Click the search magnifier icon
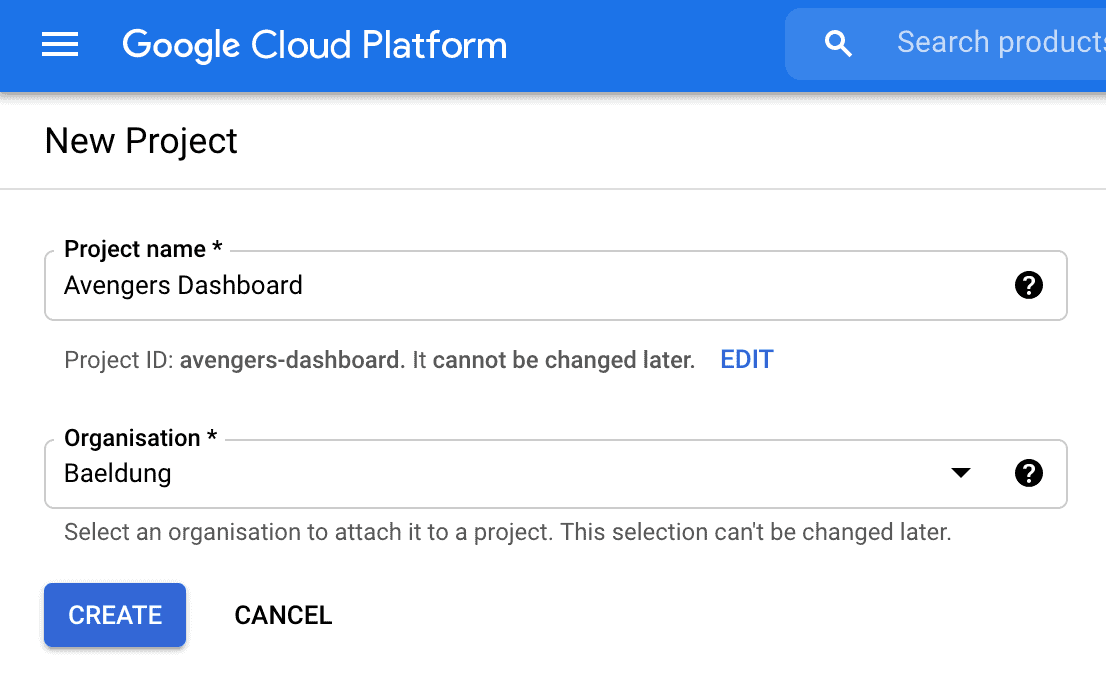 838,44
